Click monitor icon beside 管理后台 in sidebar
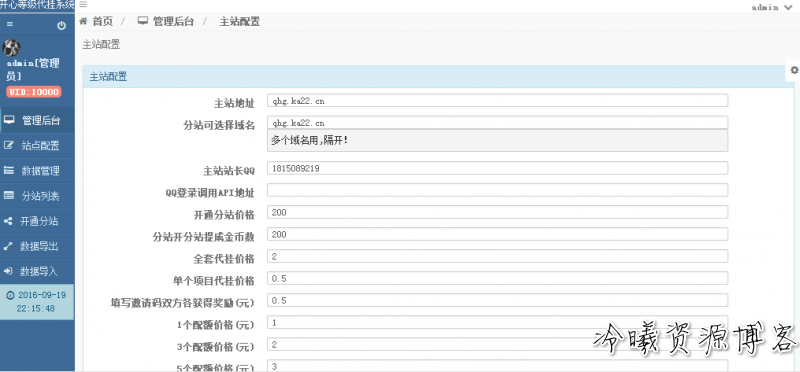800x372 pixels. (x=8, y=120)
